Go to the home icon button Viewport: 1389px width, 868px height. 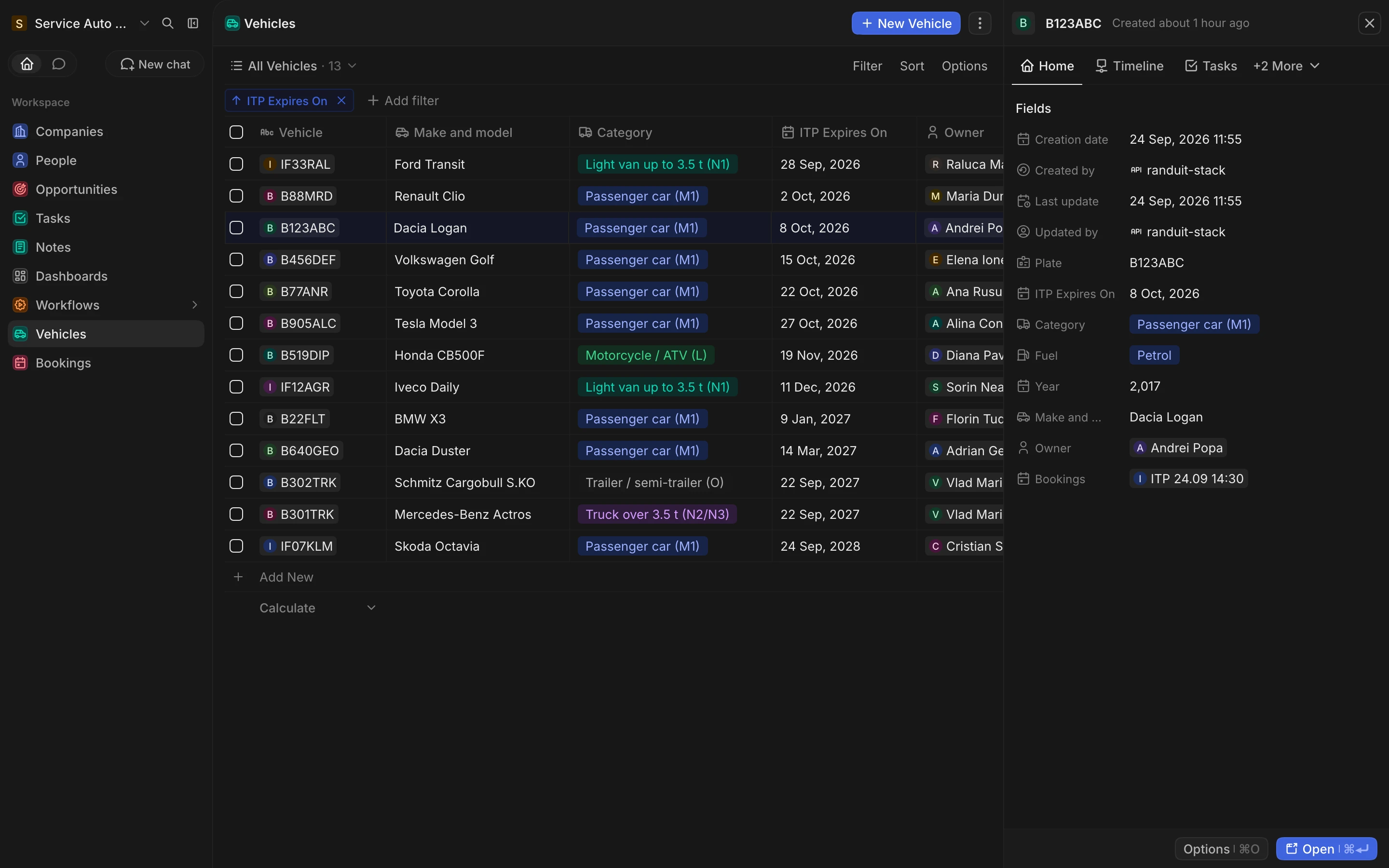click(27, 64)
